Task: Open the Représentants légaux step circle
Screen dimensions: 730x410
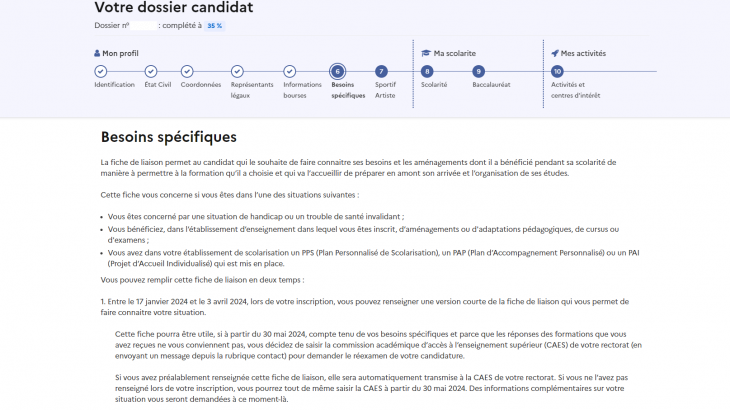Action: tap(237, 71)
